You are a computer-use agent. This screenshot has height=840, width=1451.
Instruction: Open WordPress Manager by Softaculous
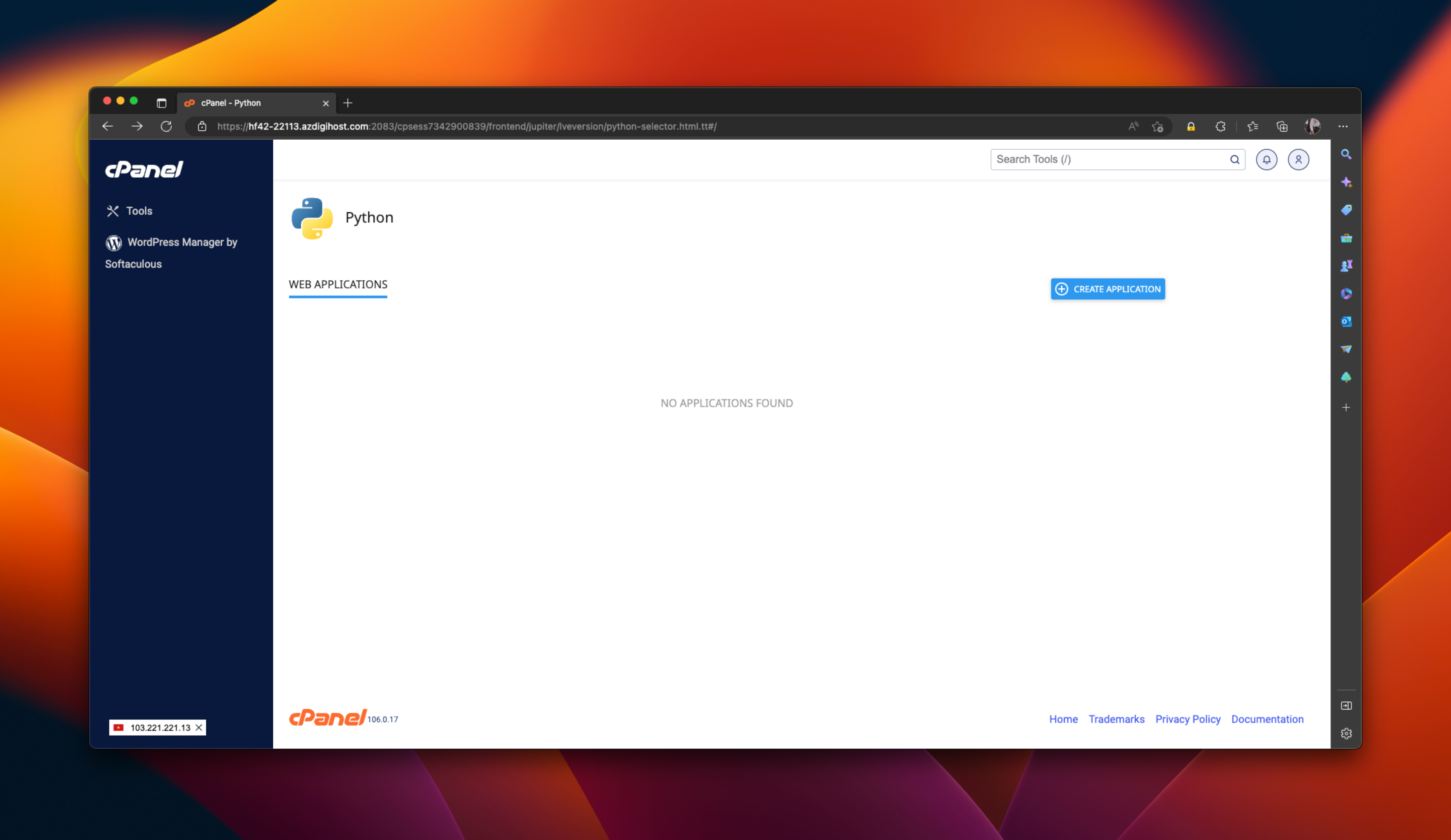pos(181,243)
